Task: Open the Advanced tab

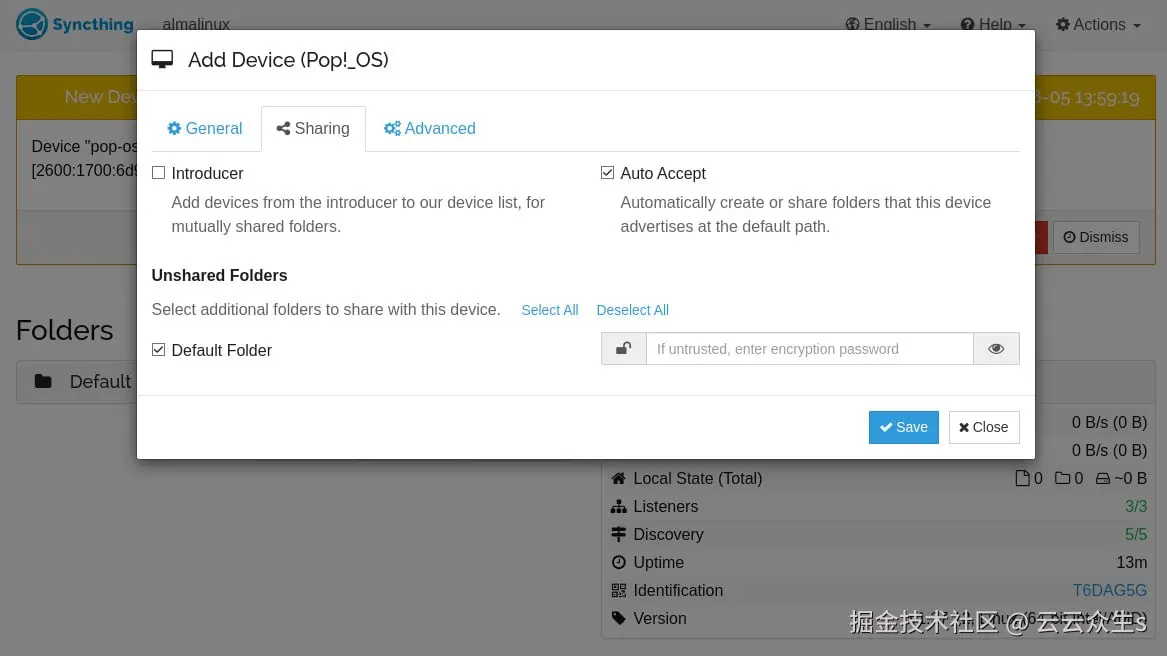Action: 429,129
